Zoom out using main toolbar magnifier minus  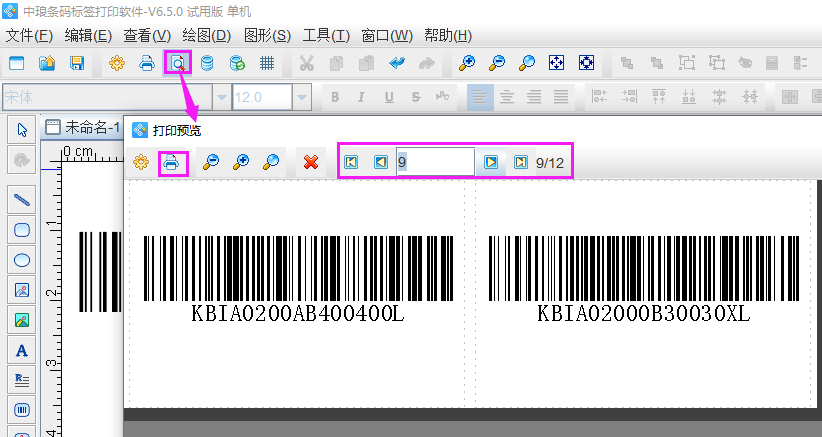pyautogui.click(x=496, y=63)
